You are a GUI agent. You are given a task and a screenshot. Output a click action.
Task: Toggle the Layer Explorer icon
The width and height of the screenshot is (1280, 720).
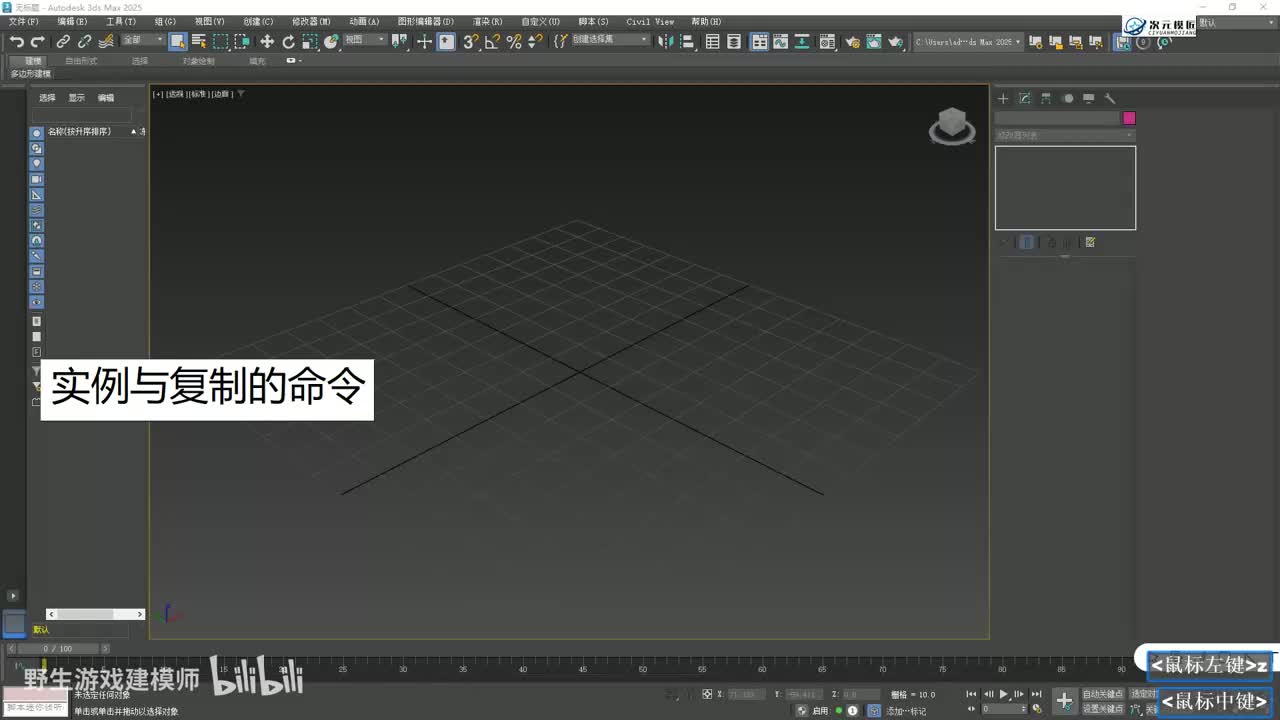pos(734,41)
